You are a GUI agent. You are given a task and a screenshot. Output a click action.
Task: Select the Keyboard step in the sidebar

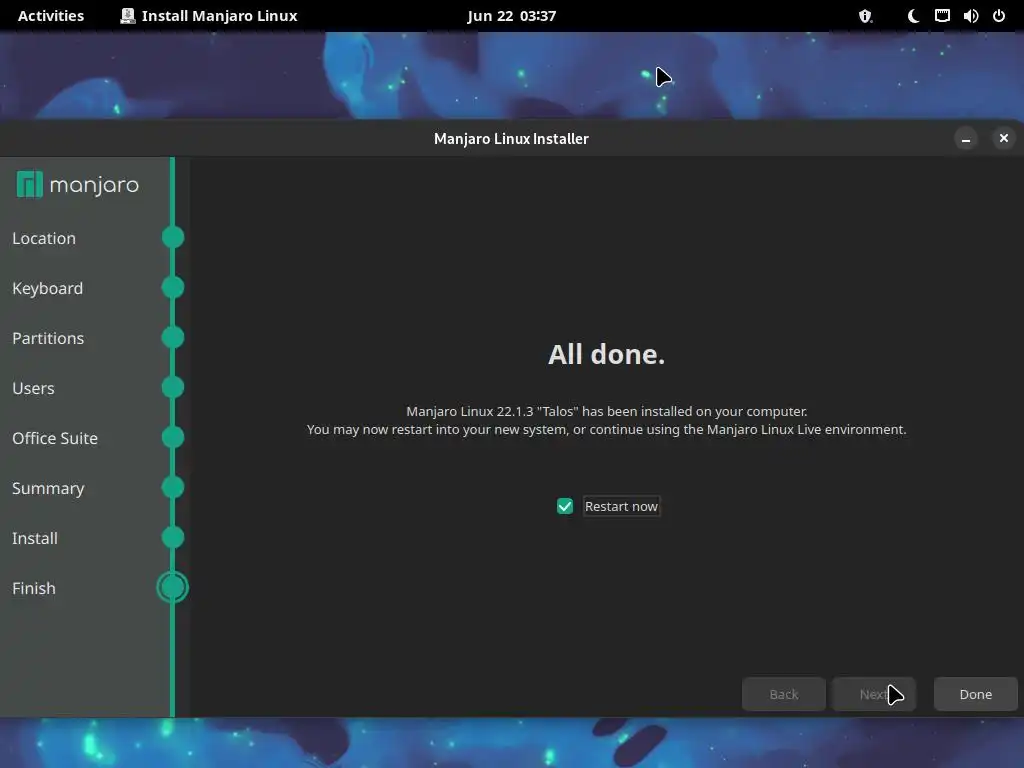[48, 288]
